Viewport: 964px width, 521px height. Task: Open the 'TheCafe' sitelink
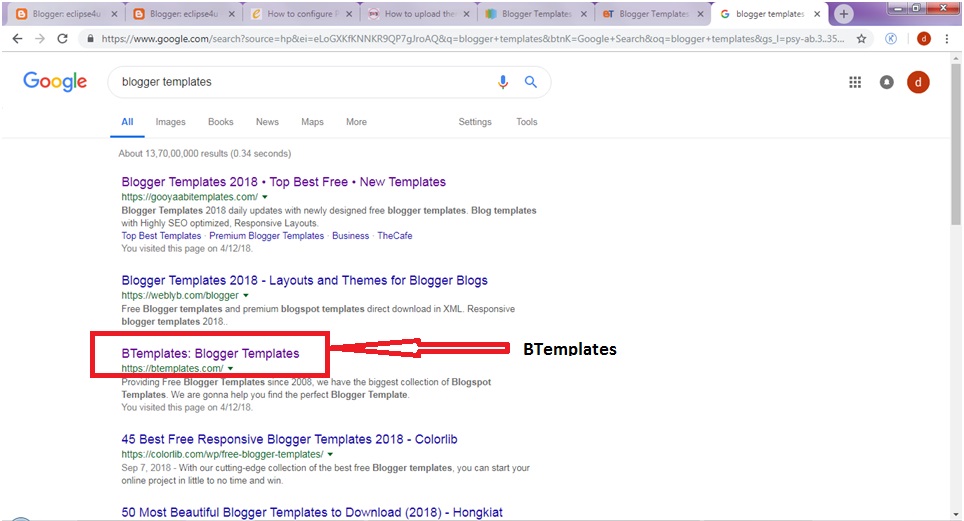point(395,236)
